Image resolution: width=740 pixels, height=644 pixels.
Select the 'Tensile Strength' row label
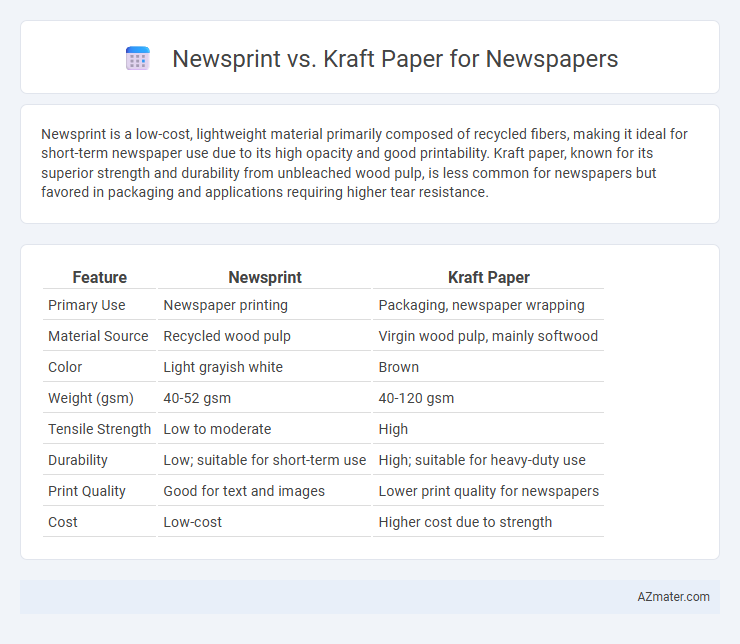coord(100,429)
